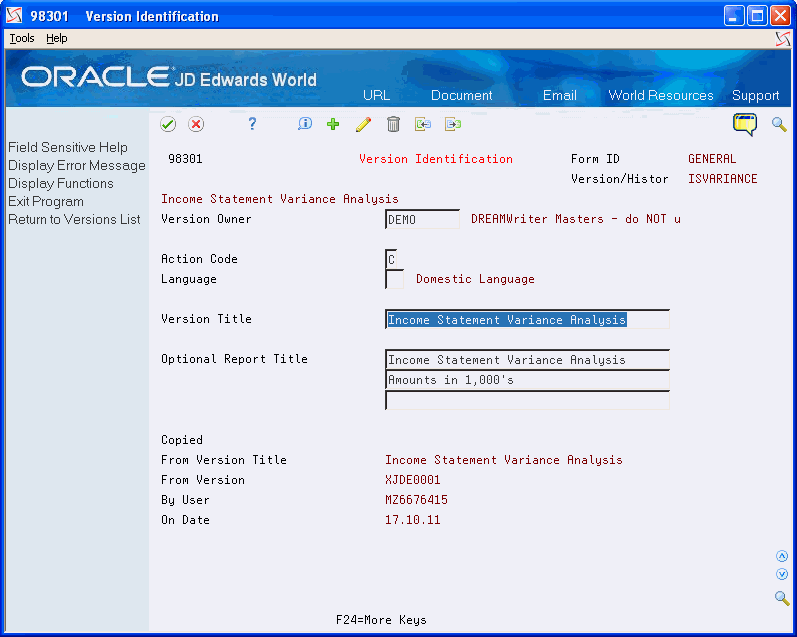This screenshot has width=797, height=637.
Task: Choose Exit Program
Action: pyautogui.click(x=46, y=202)
